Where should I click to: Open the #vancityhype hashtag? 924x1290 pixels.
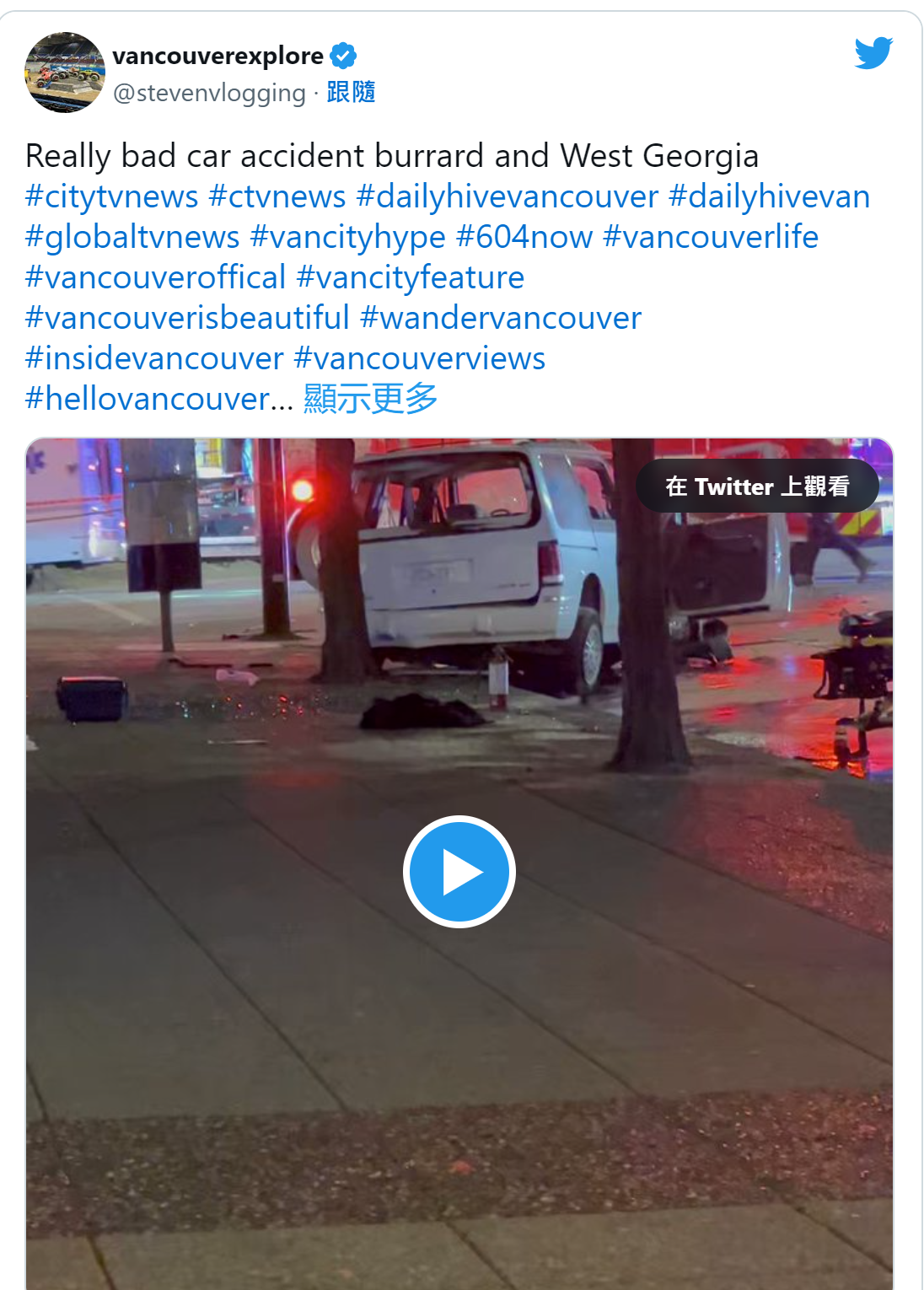(x=348, y=237)
